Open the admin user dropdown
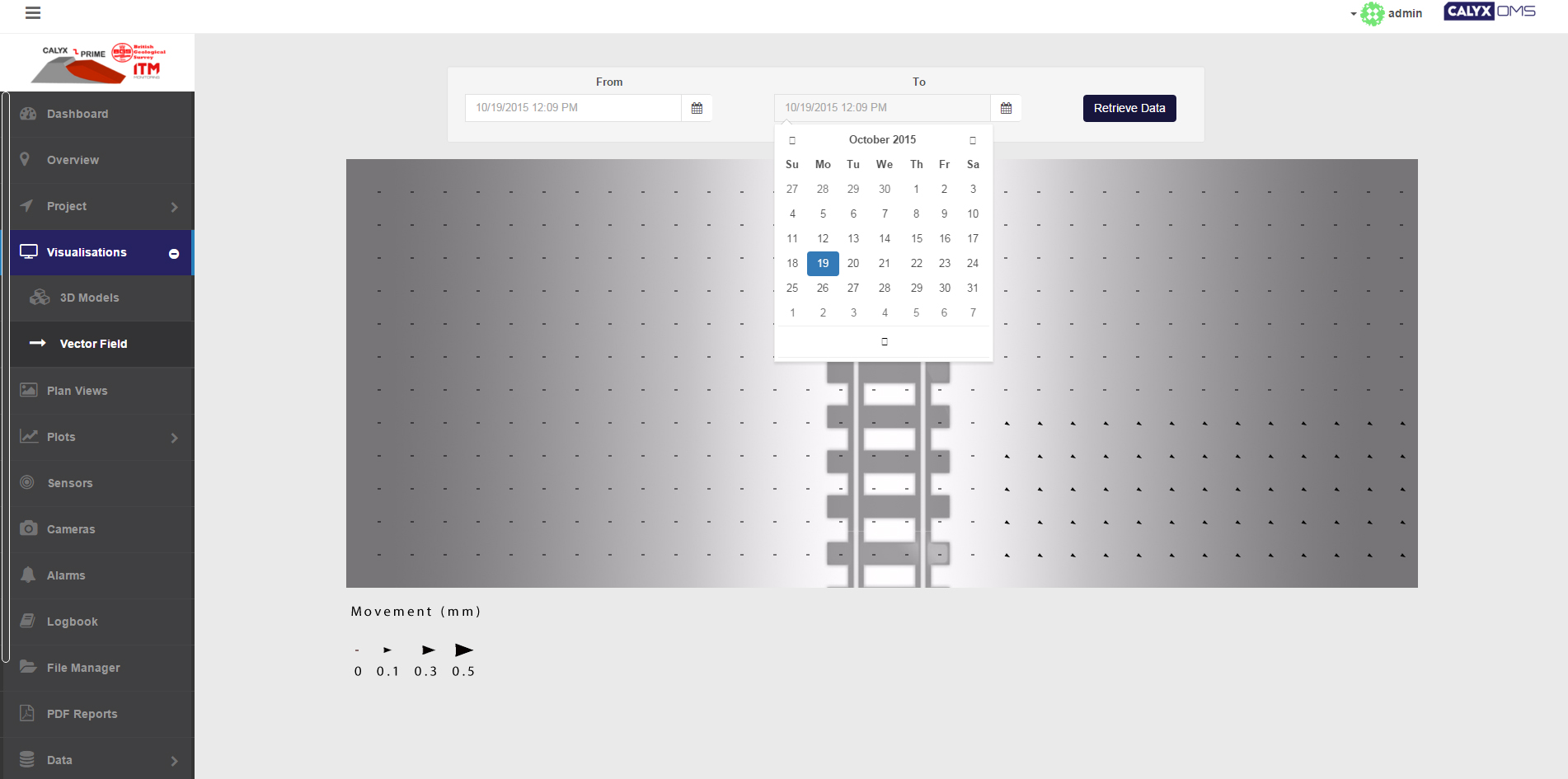1568x779 pixels. pyautogui.click(x=1392, y=13)
